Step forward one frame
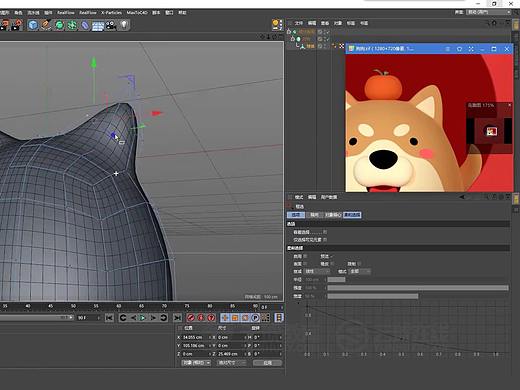Viewport: 520px width, 390px height. pyautogui.click(x=153, y=318)
